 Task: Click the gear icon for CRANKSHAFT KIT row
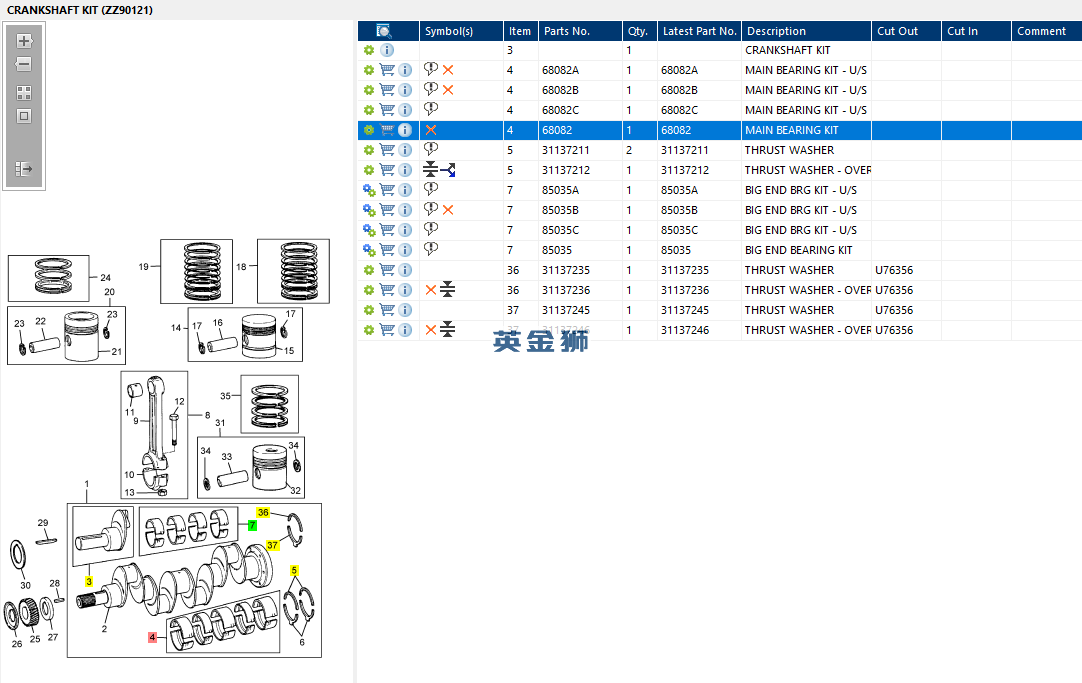point(368,50)
